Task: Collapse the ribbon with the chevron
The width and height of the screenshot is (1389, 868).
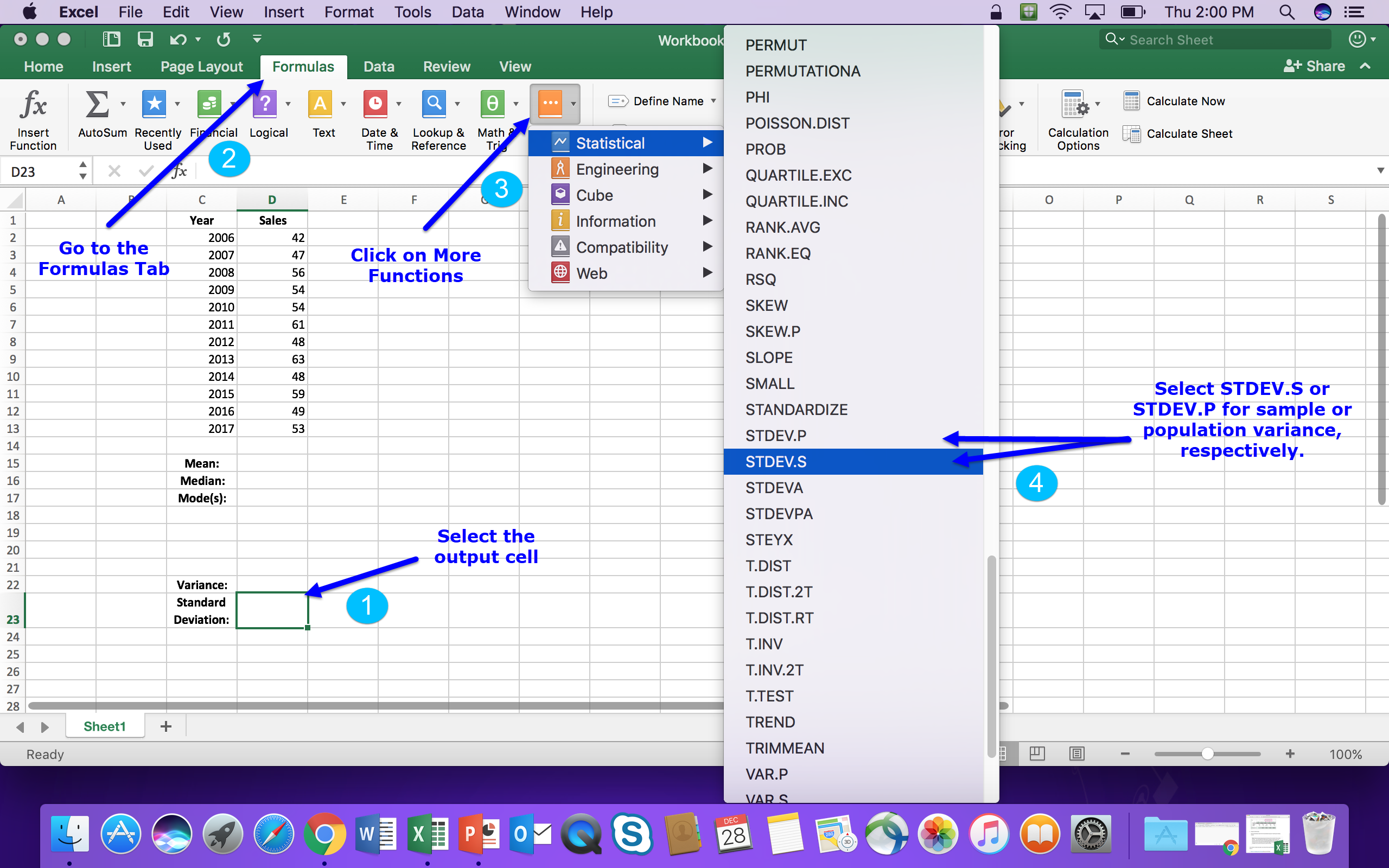Action: (1366, 66)
